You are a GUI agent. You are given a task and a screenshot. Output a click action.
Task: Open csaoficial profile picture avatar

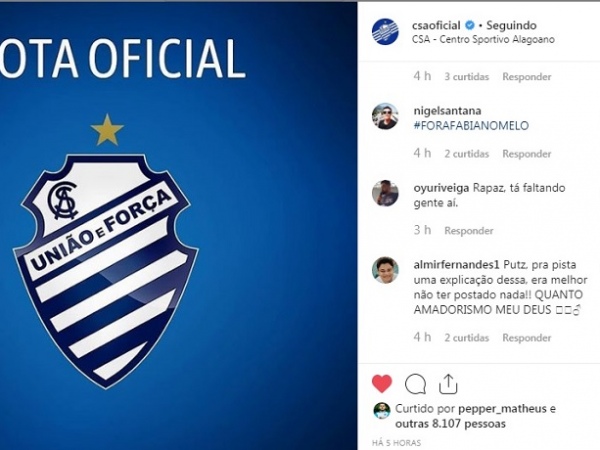[385, 32]
